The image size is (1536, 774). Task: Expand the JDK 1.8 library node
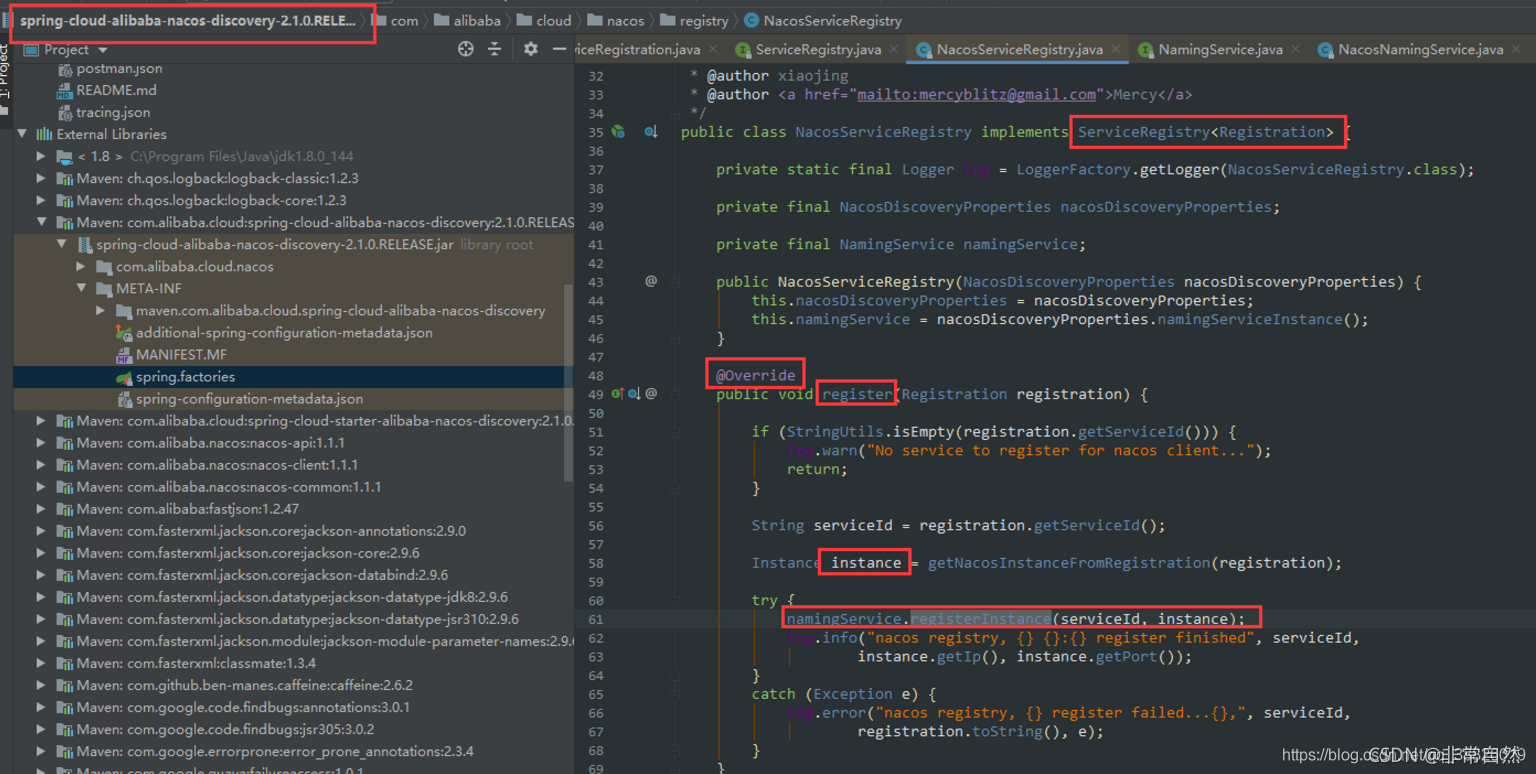pyautogui.click(x=41, y=156)
